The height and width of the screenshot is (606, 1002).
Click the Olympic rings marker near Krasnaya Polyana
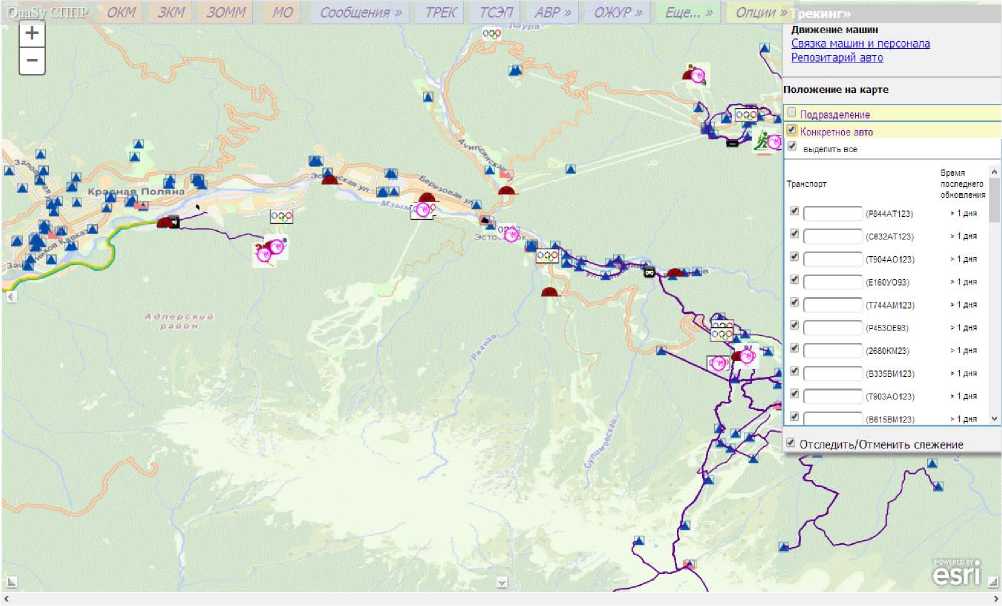coord(282,215)
